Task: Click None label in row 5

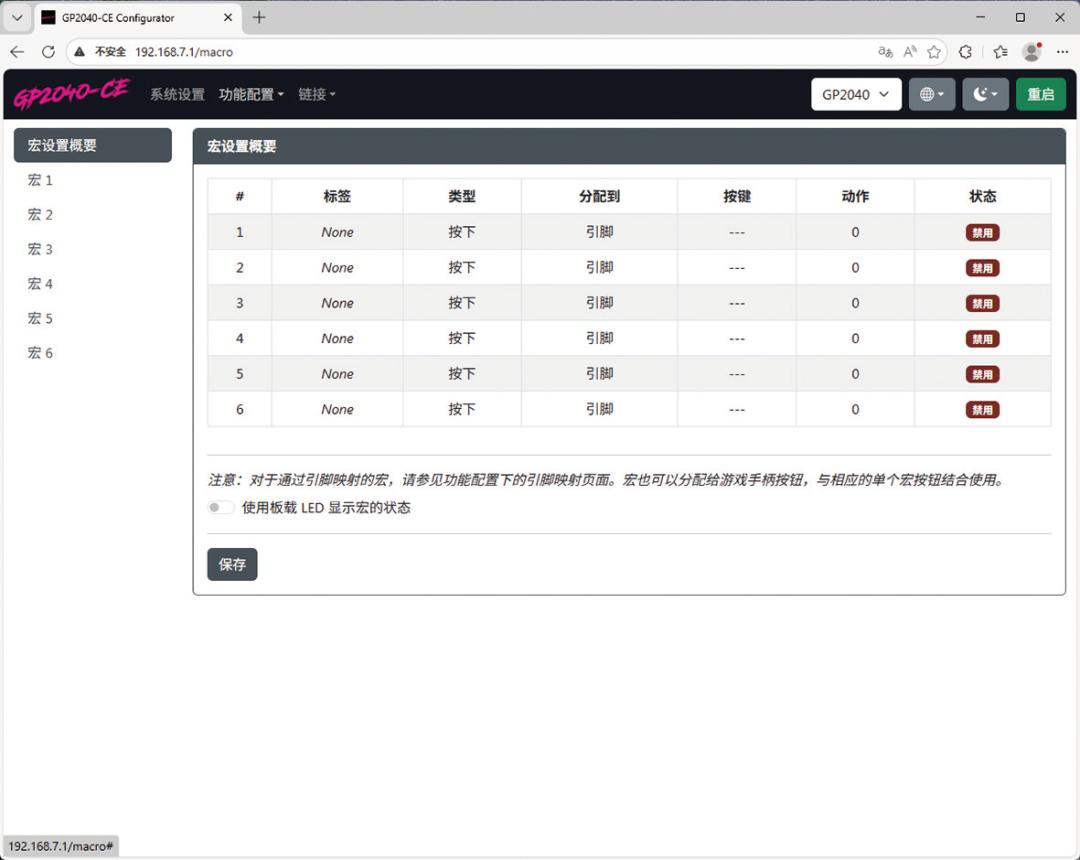Action: point(338,374)
